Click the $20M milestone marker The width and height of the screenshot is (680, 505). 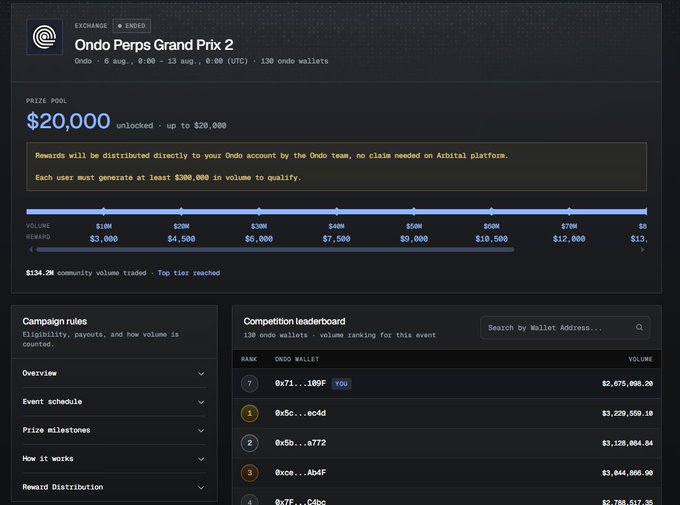[181, 211]
